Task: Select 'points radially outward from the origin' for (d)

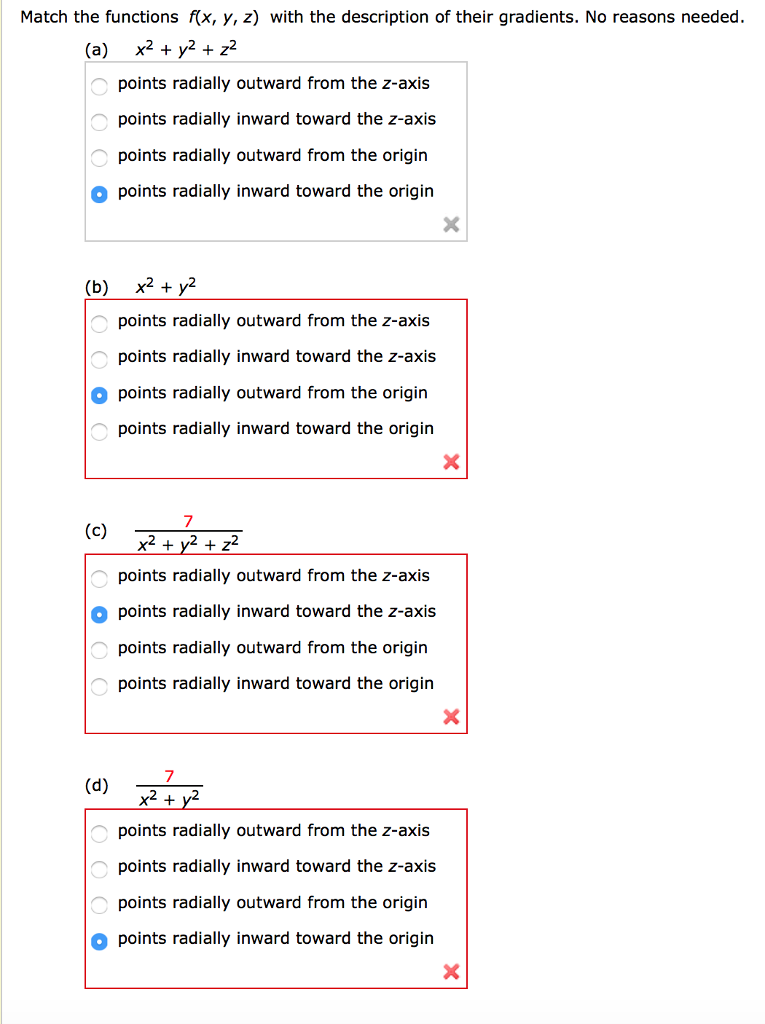Action: [x=99, y=905]
